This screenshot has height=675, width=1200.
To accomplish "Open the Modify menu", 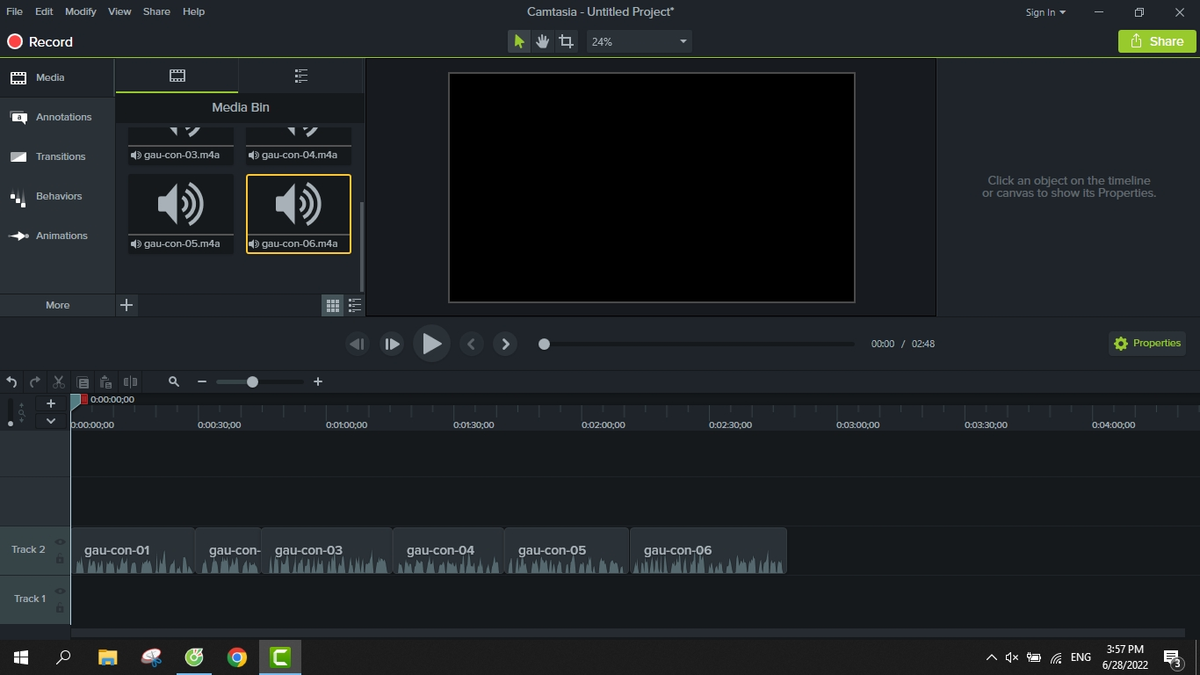I will tap(81, 12).
